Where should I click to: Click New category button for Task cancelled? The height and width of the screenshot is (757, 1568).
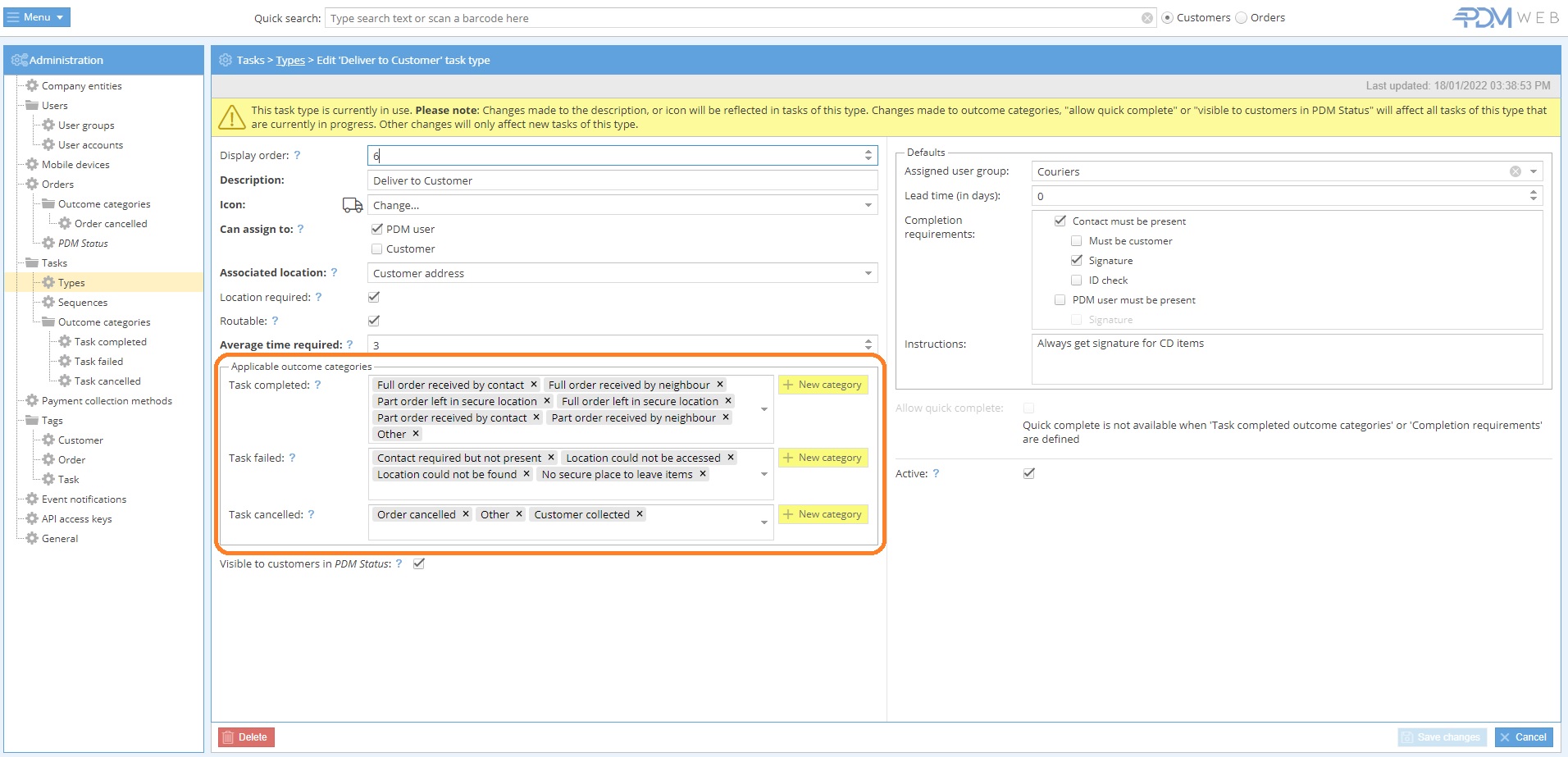click(x=823, y=514)
